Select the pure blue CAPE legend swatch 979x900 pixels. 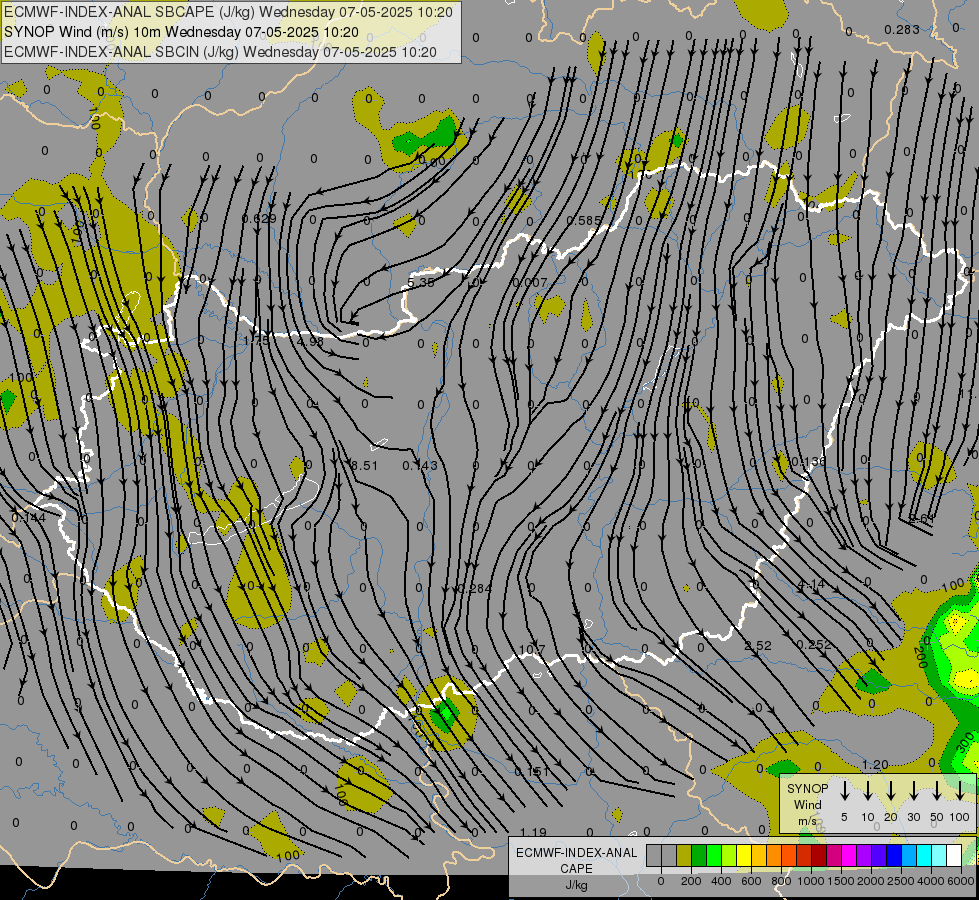point(893,855)
